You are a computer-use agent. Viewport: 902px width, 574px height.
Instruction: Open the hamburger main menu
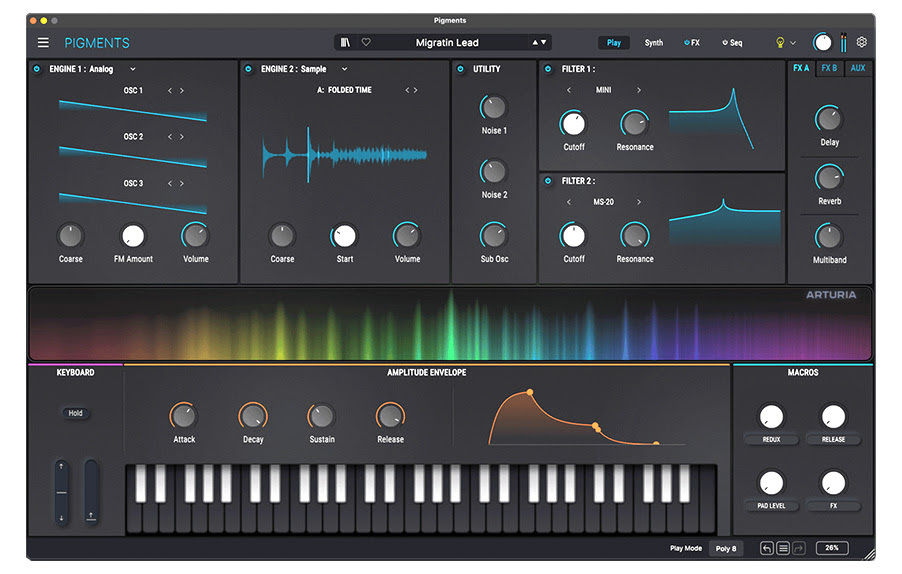point(43,43)
